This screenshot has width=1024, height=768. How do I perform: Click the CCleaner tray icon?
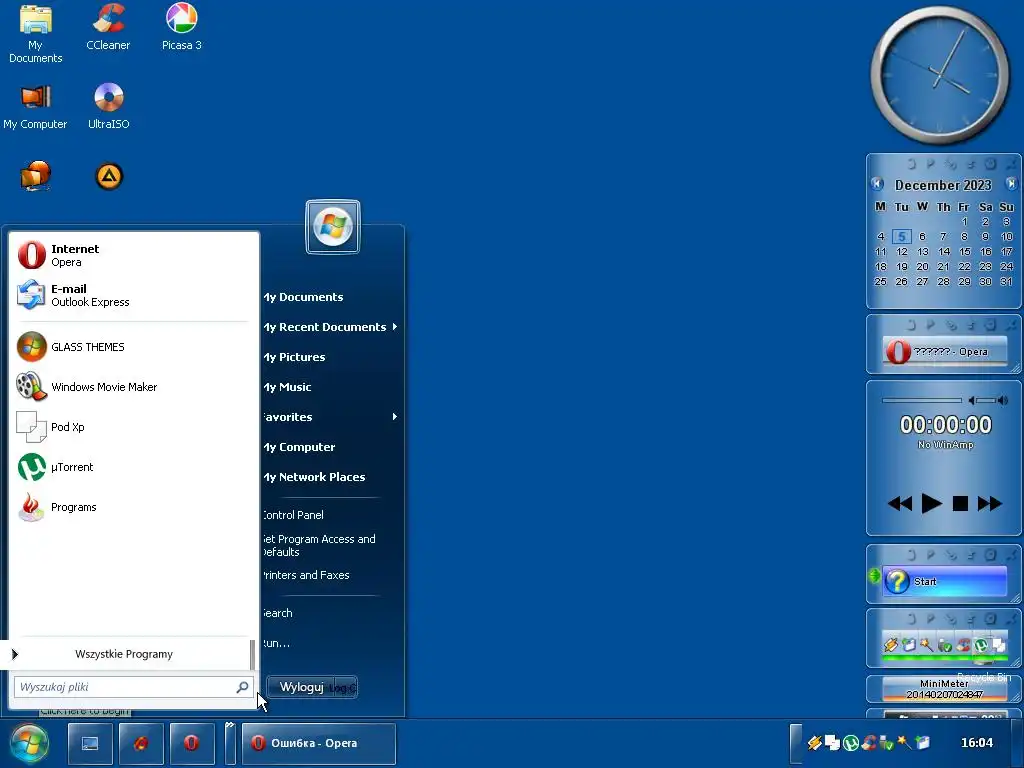coord(869,743)
